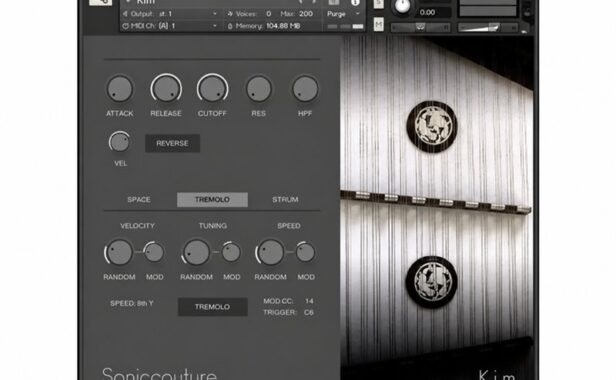Click the TUNING RANDOM knob
Image resolution: width=616 pixels, height=380 pixels.
click(x=196, y=252)
